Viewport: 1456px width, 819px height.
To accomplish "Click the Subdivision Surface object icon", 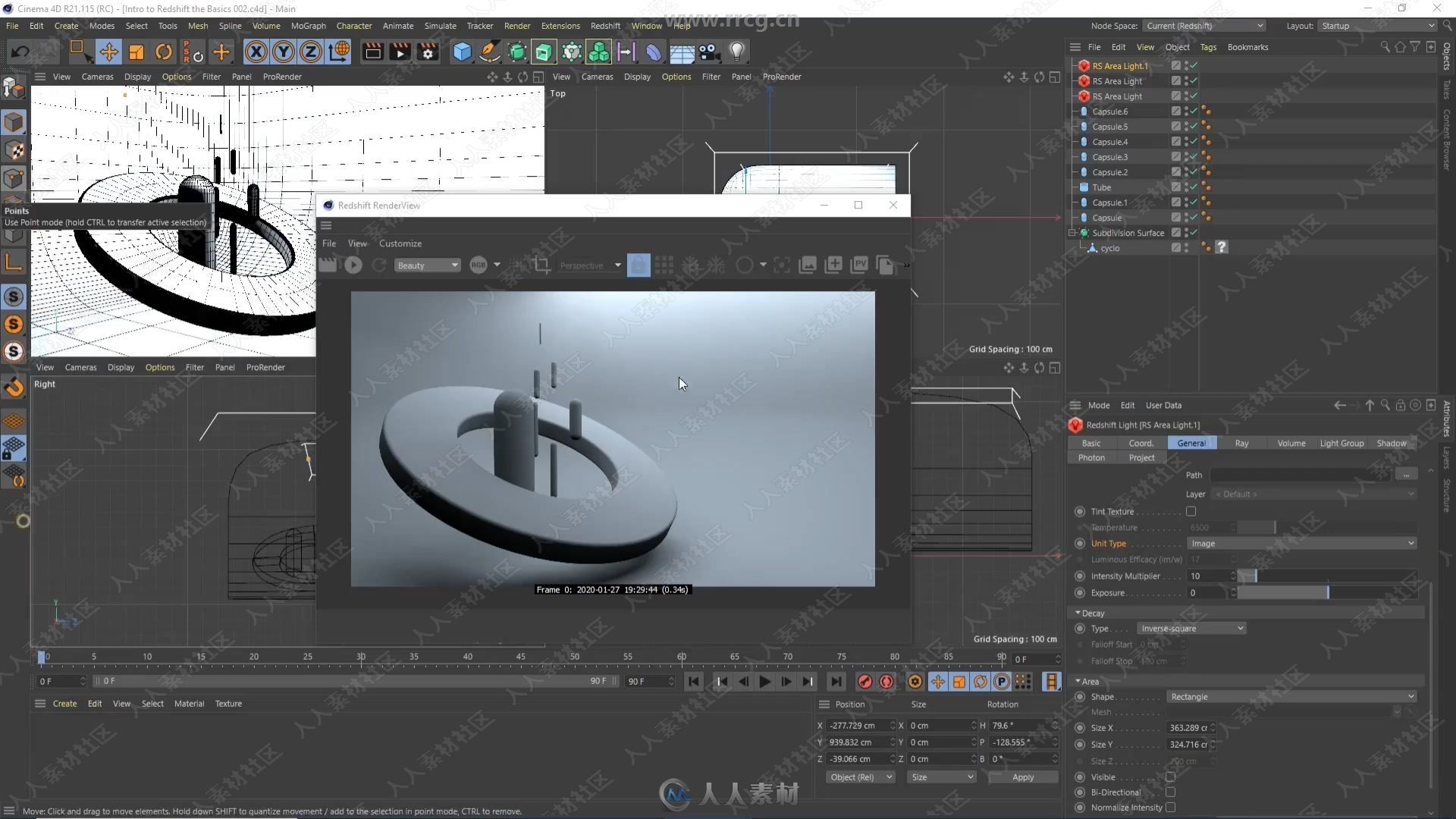I will pos(1086,232).
